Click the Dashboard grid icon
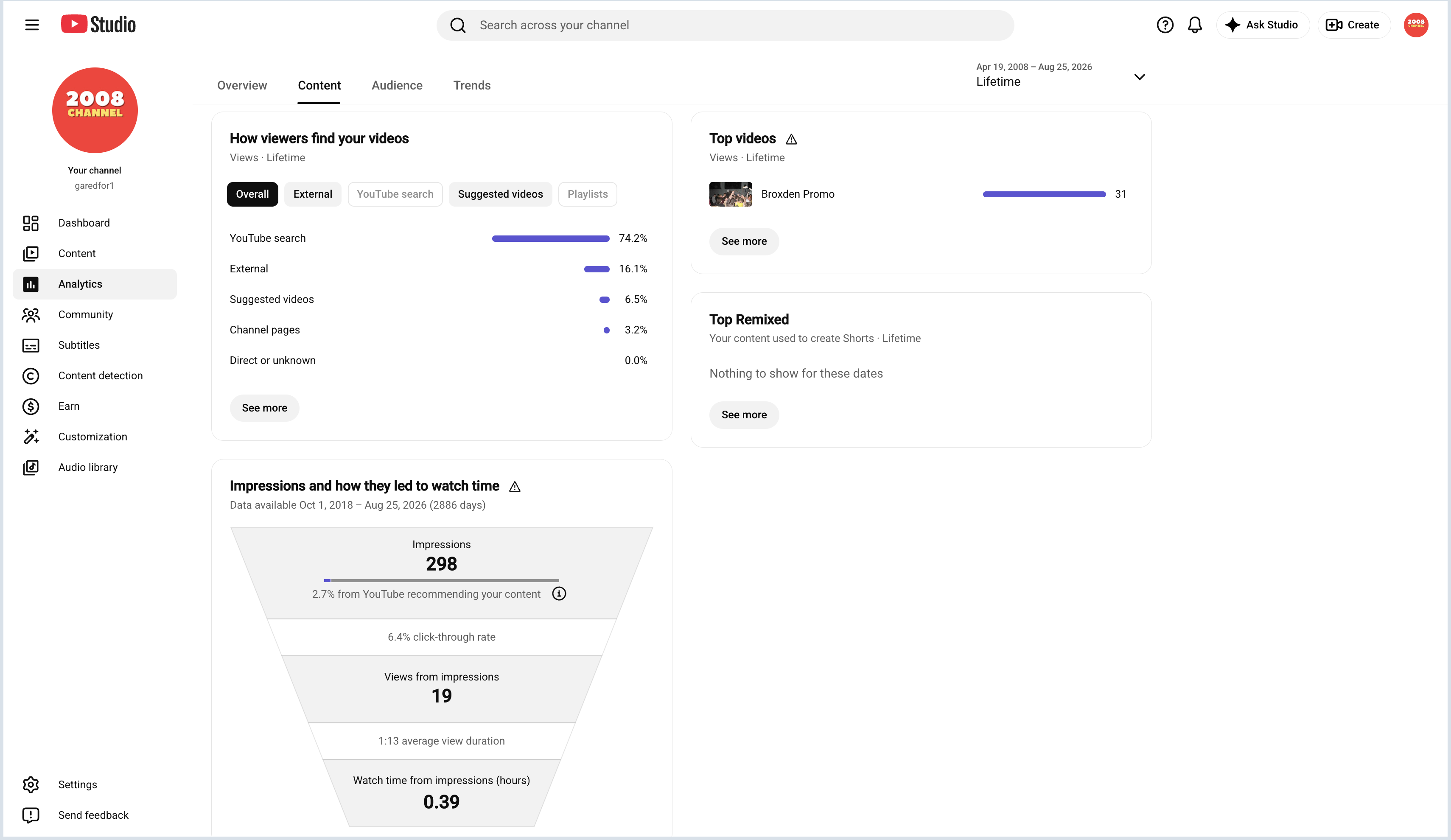The height and width of the screenshot is (840, 1451). pyautogui.click(x=31, y=223)
